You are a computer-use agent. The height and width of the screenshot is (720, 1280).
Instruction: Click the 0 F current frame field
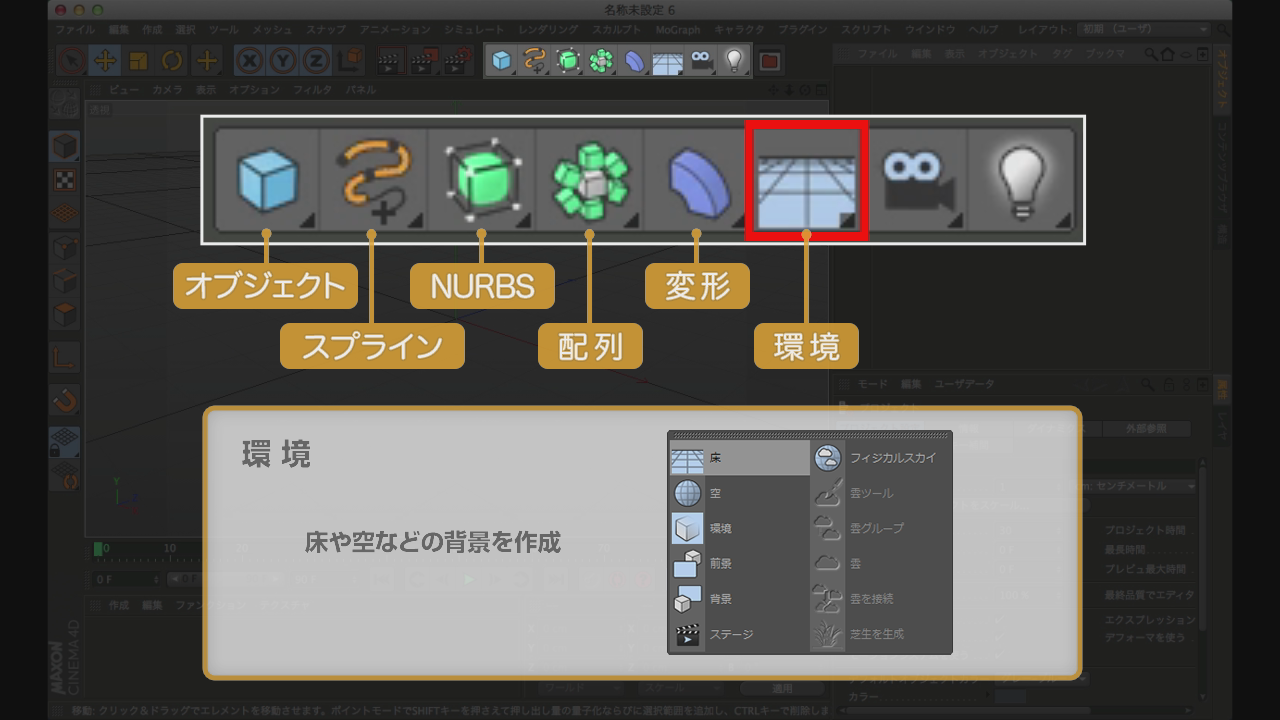[126, 579]
